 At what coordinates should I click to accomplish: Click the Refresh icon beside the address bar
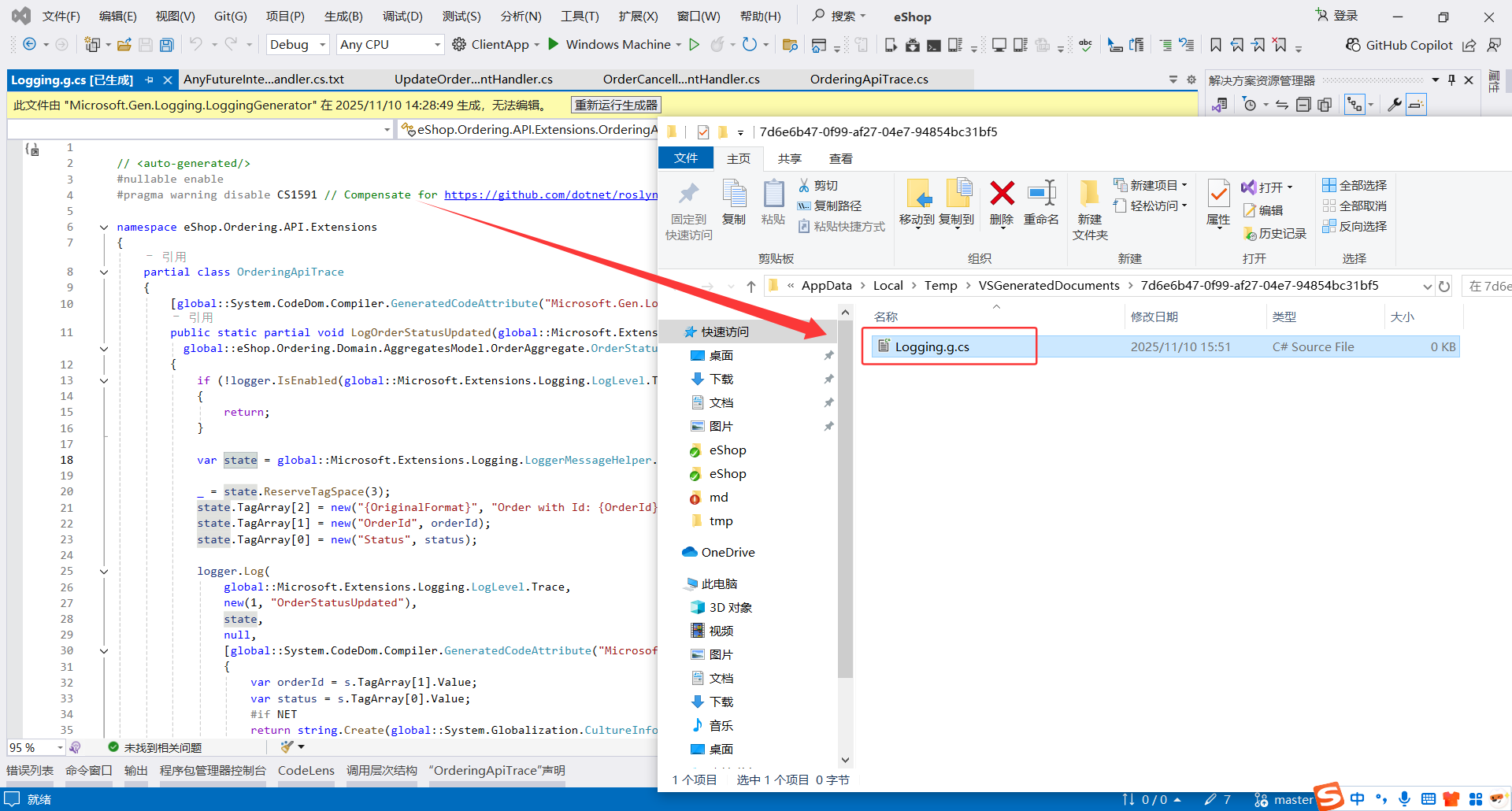point(1444,286)
